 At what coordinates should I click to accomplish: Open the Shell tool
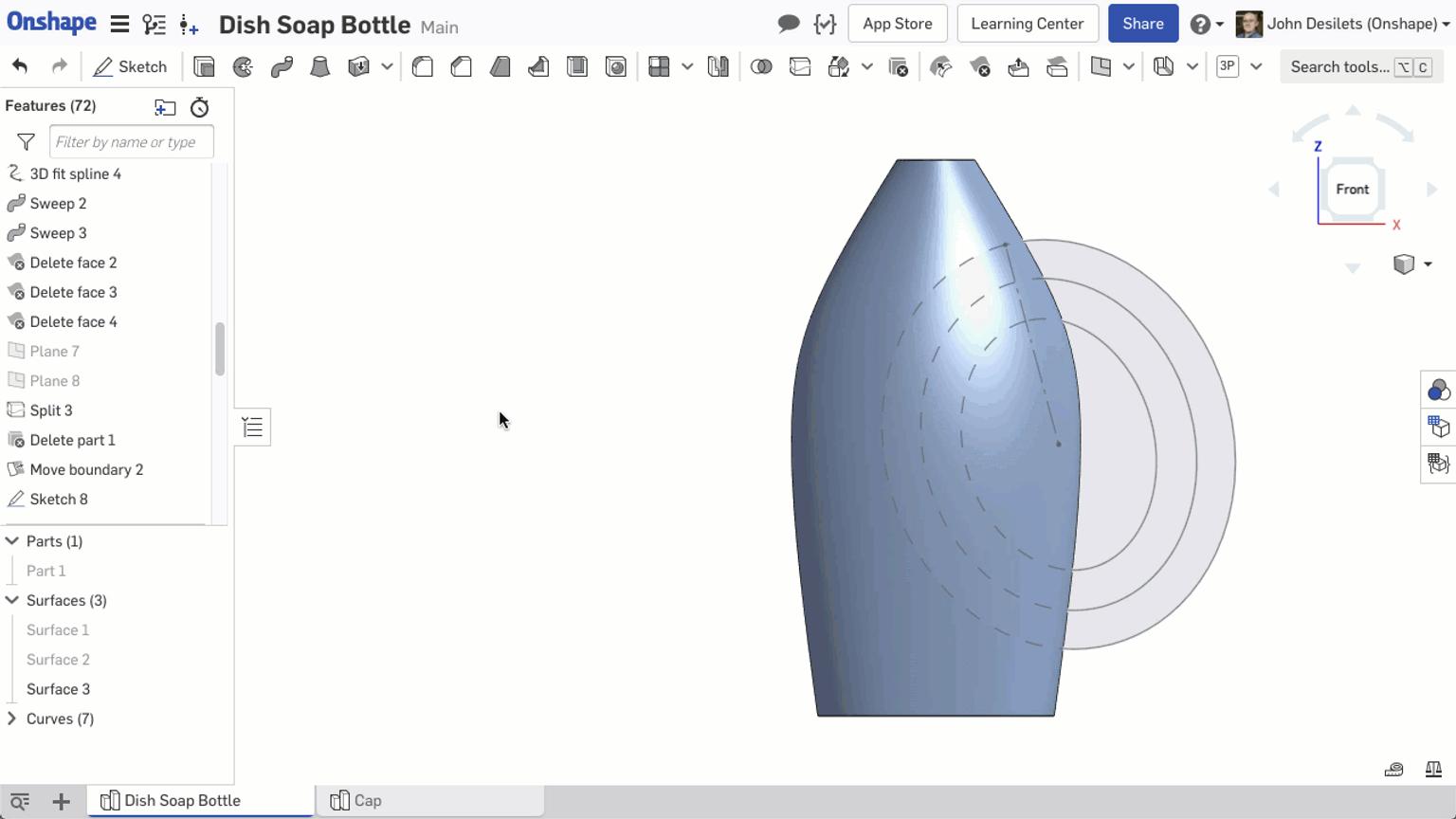pyautogui.click(x=576, y=66)
